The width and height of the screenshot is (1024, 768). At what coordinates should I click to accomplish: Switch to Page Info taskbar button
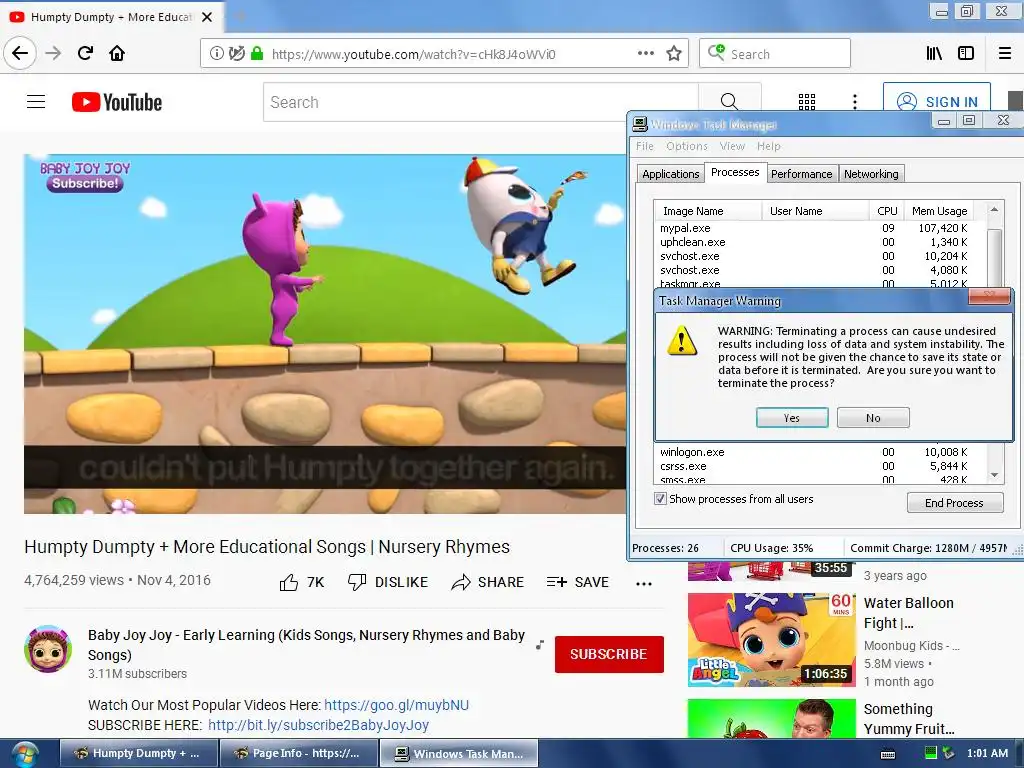pyautogui.click(x=298, y=753)
